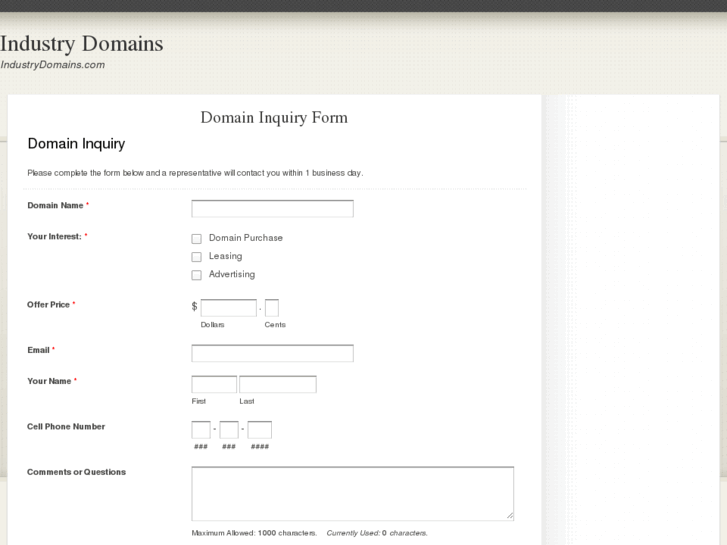Click the Cents offer price field
Viewport: 727px width, 545px height.
(272, 308)
